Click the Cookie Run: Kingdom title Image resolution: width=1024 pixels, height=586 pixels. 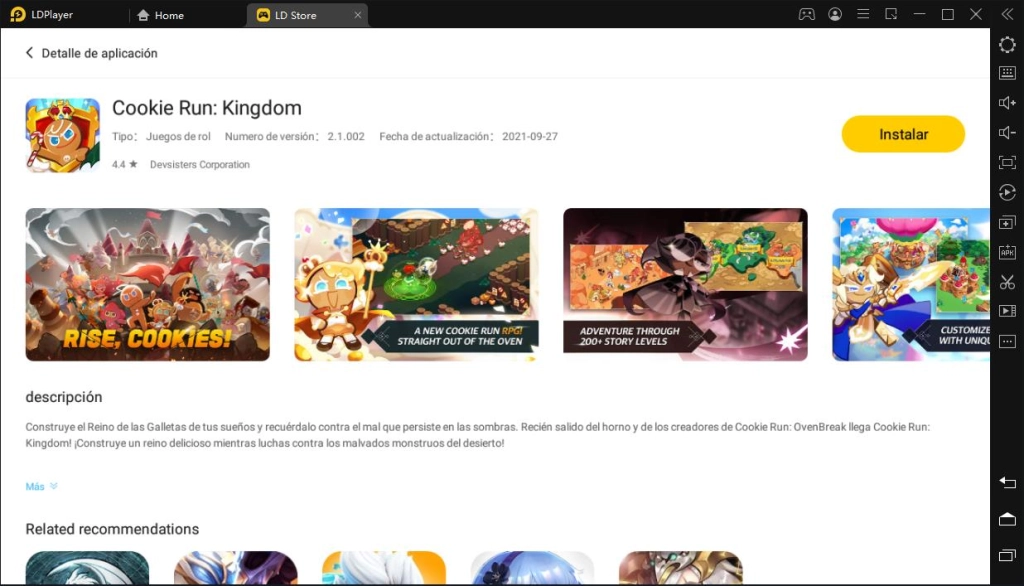pyautogui.click(x=207, y=108)
